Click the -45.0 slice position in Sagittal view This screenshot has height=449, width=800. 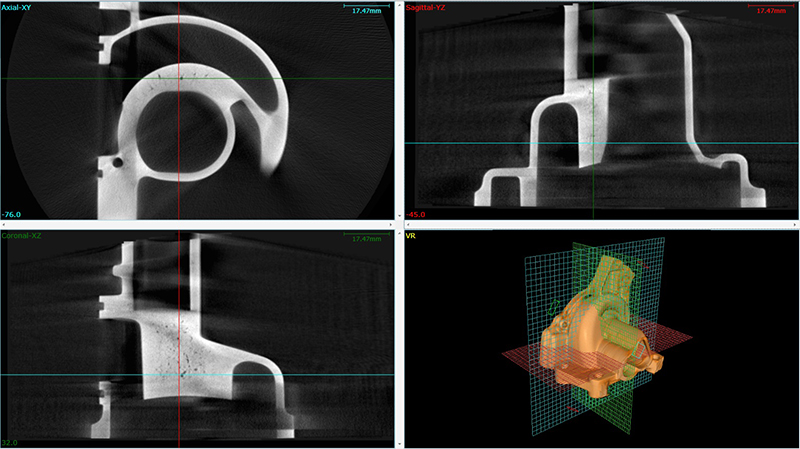415,214
